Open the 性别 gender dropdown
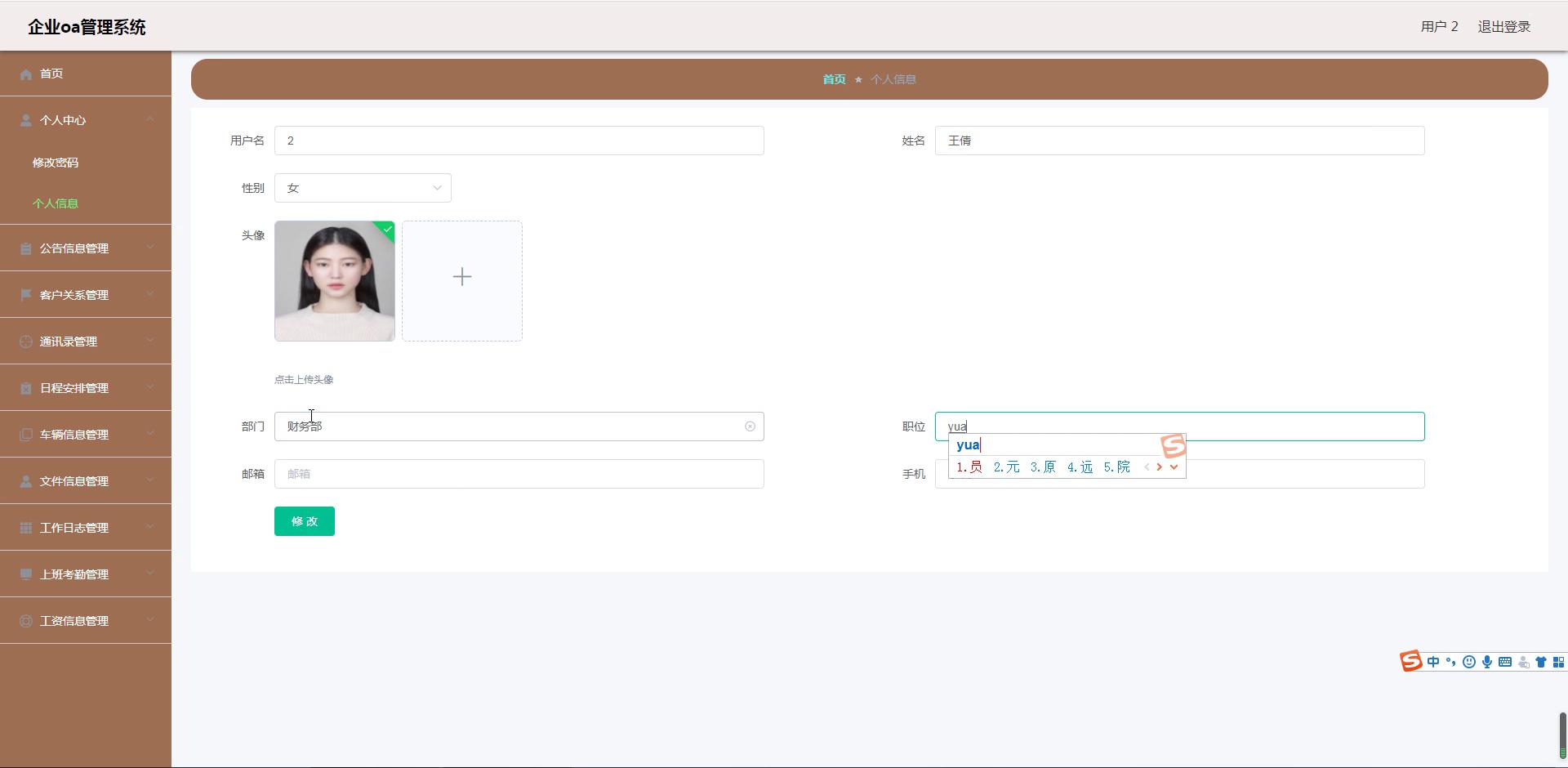 [363, 188]
